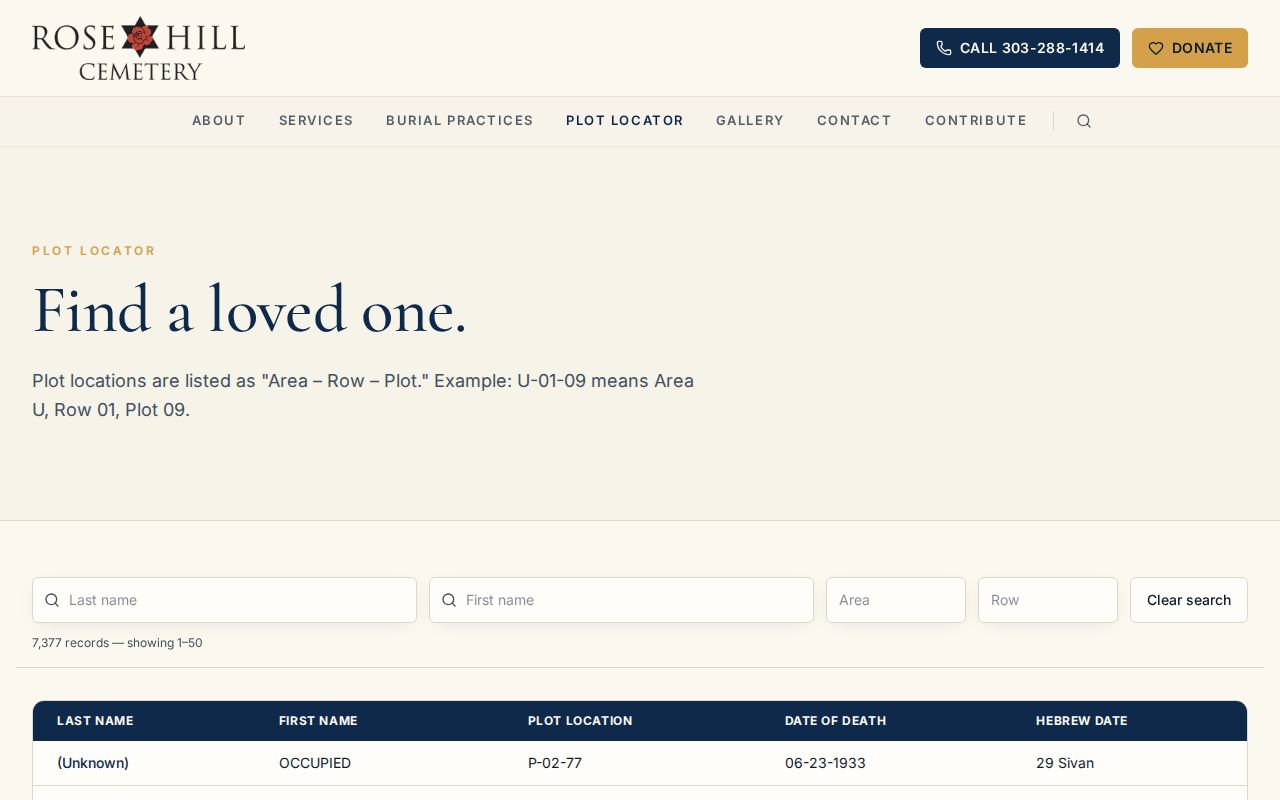Click the phone icon in call button
1280x800 pixels.
pyautogui.click(x=943, y=48)
